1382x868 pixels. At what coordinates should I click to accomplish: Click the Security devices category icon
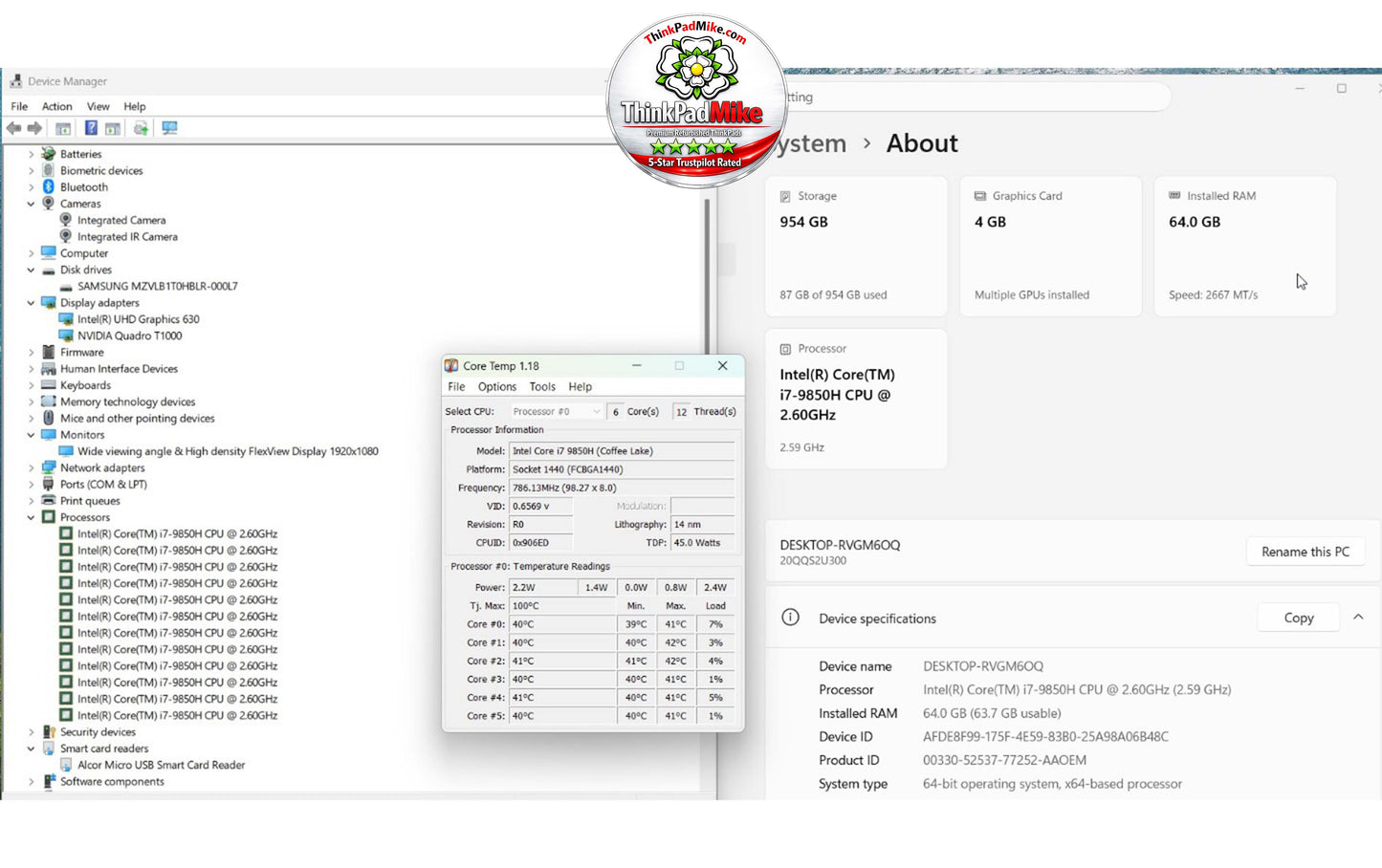pos(49,732)
